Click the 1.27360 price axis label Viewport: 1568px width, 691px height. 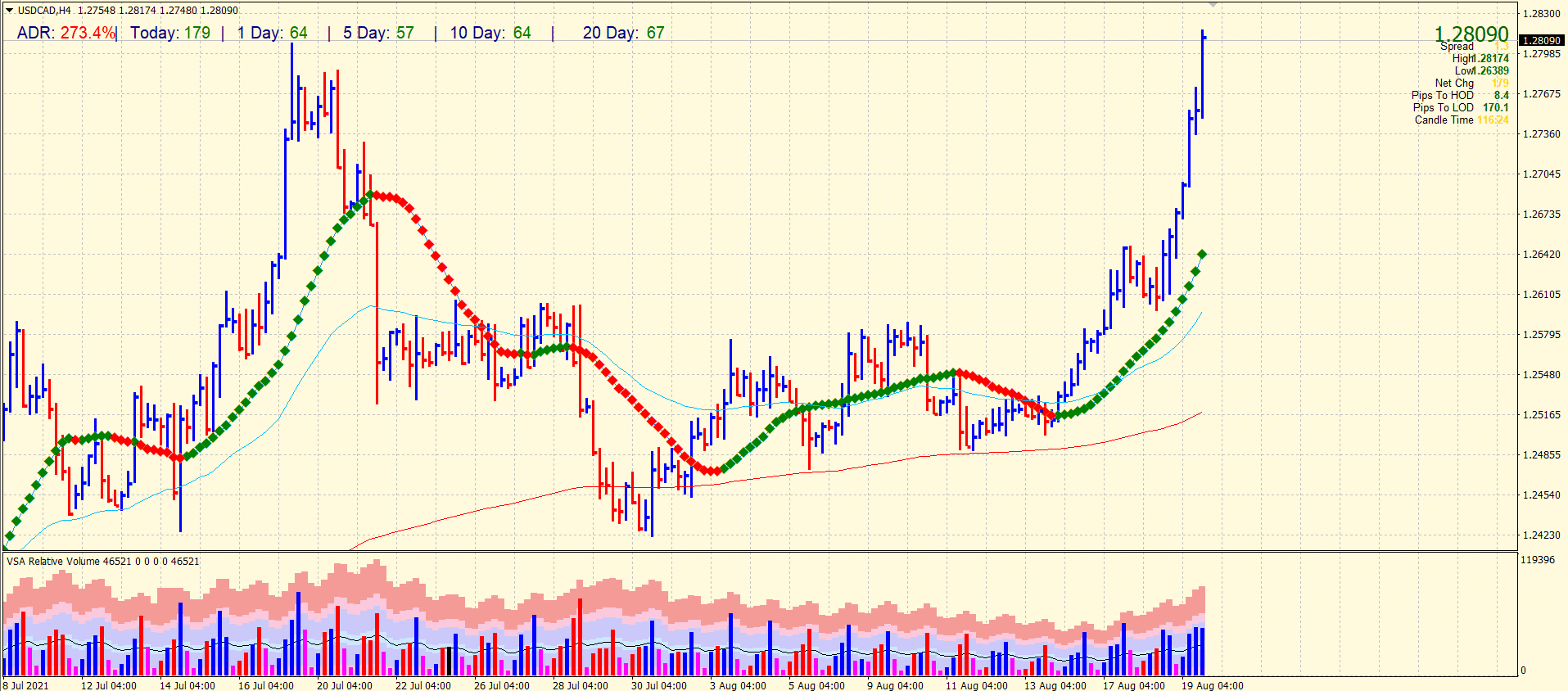point(1541,133)
